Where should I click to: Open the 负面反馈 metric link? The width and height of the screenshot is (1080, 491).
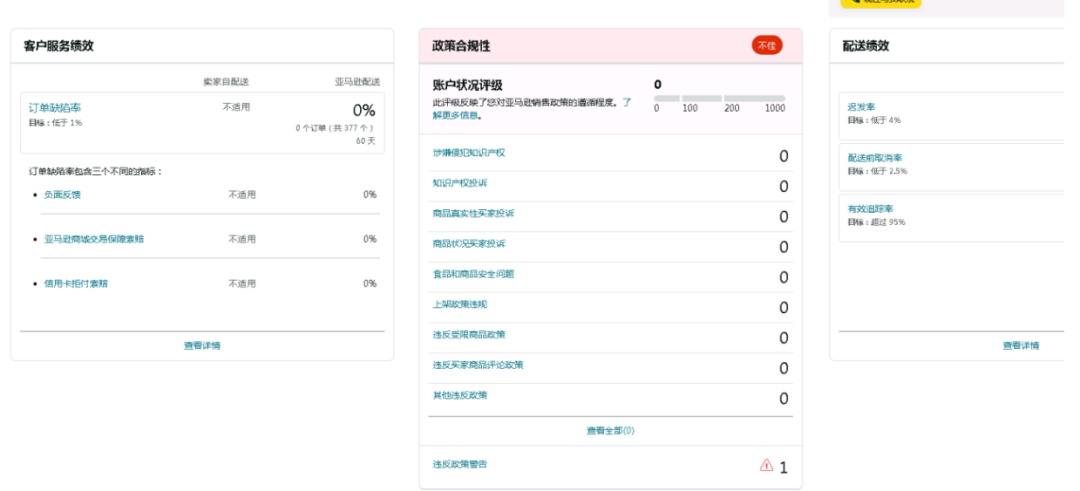click(x=62, y=195)
